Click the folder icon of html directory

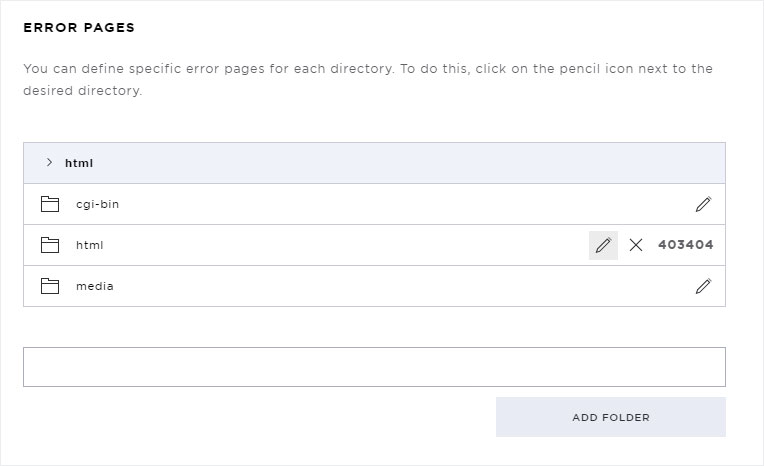click(x=50, y=245)
